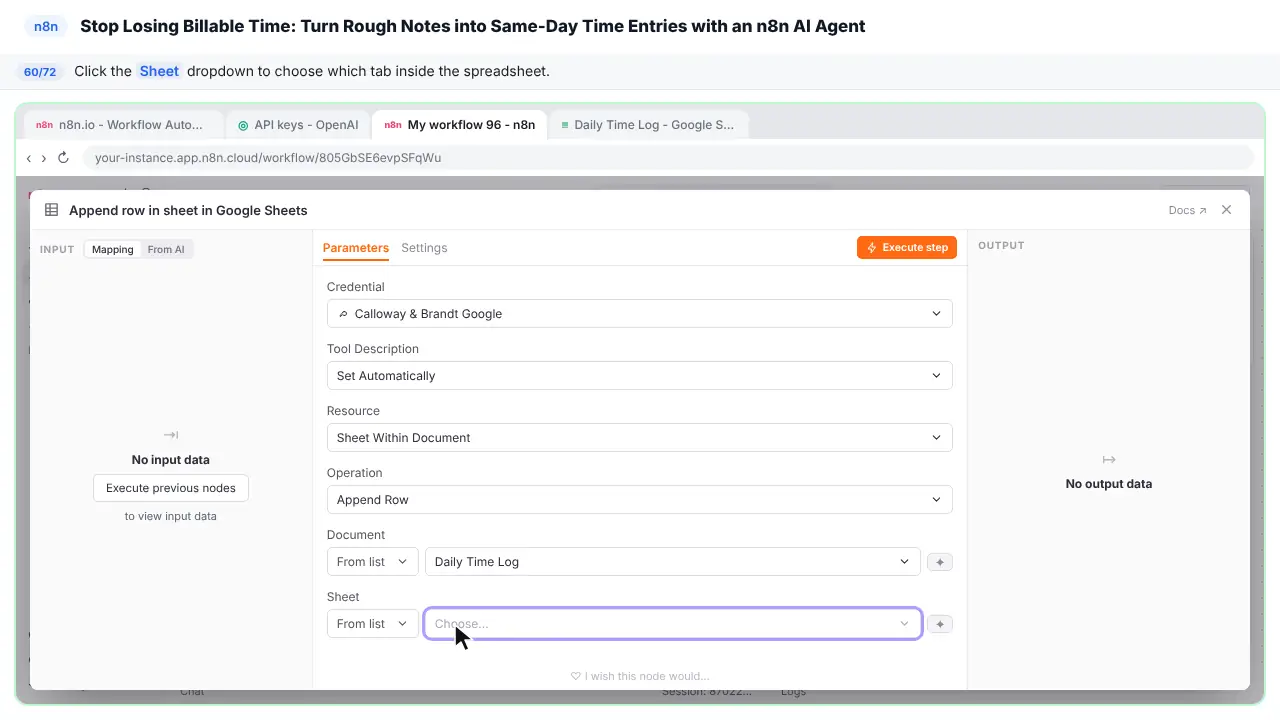Click the browser address bar URL
The width and height of the screenshot is (1280, 720).
(x=268, y=158)
